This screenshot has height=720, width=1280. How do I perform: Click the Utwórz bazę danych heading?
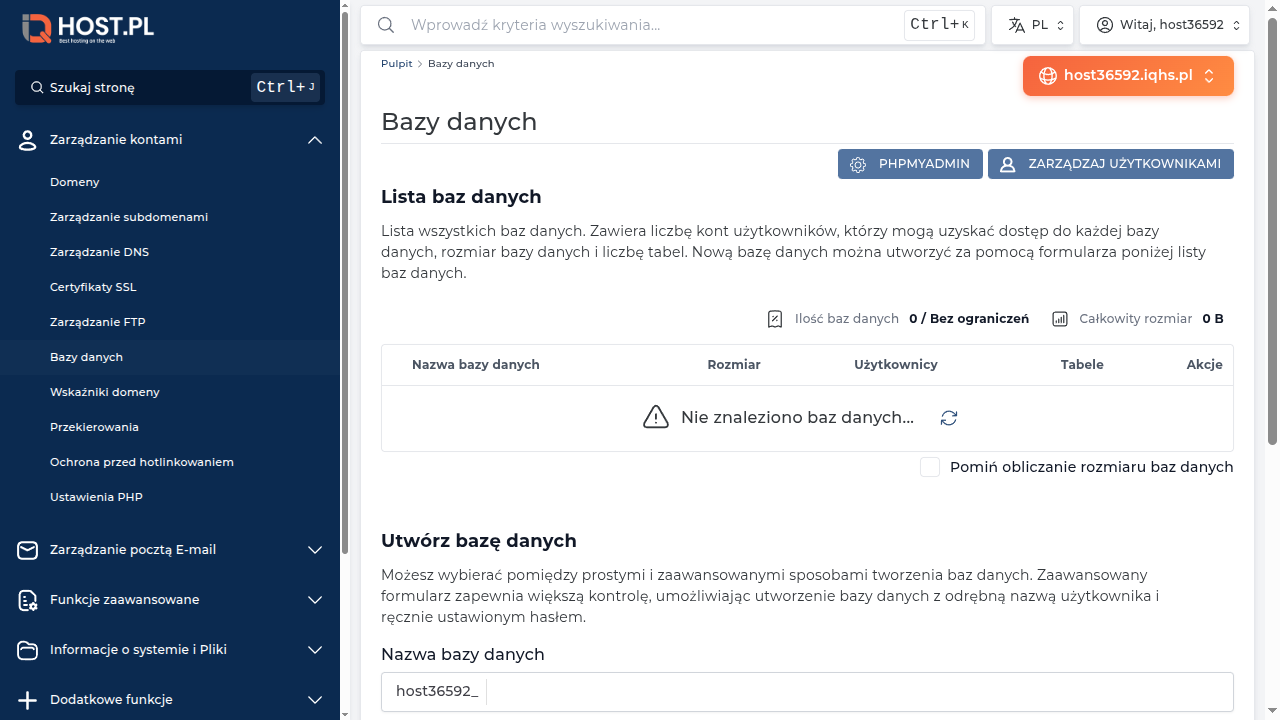[479, 541]
